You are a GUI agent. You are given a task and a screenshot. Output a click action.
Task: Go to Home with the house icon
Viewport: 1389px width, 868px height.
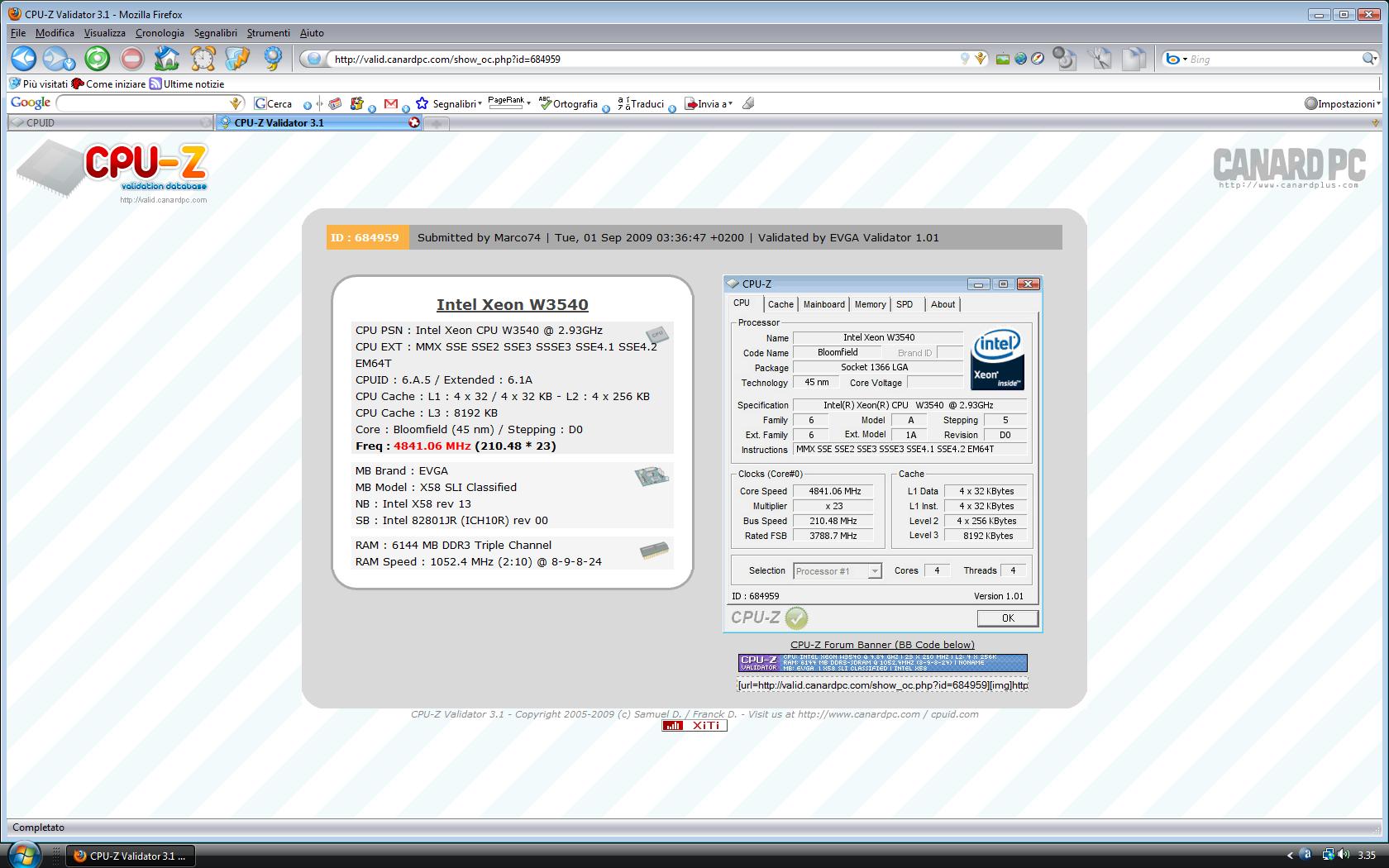tap(167, 59)
